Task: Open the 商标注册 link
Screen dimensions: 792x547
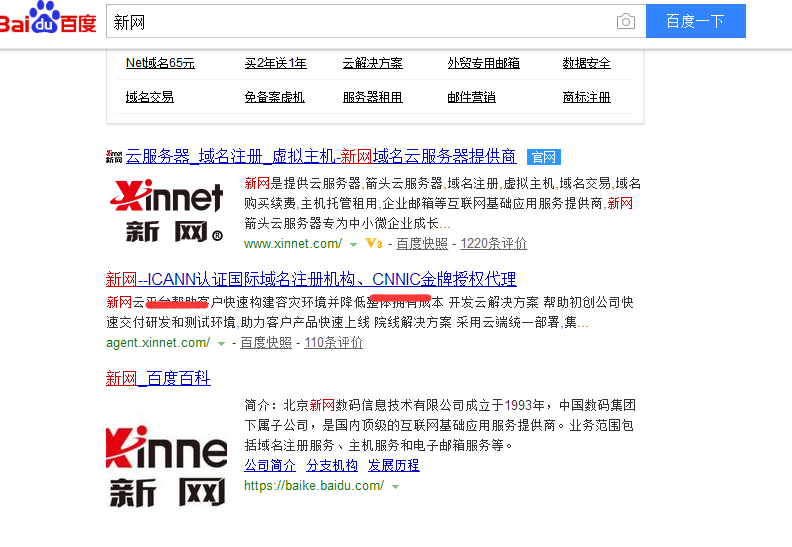Action: click(586, 97)
